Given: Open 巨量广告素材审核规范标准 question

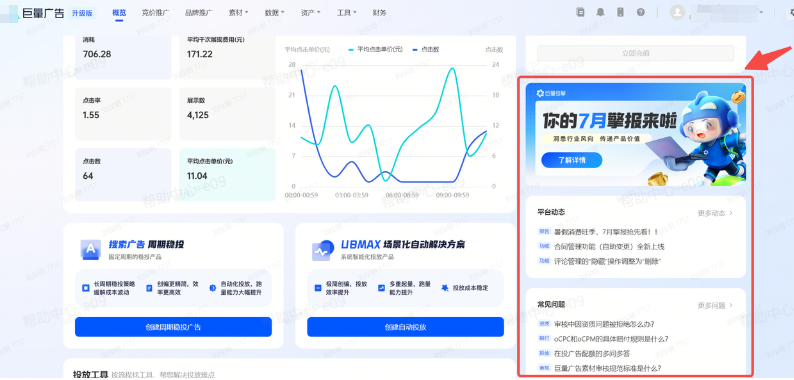Looking at the screenshot, I should [608, 368].
